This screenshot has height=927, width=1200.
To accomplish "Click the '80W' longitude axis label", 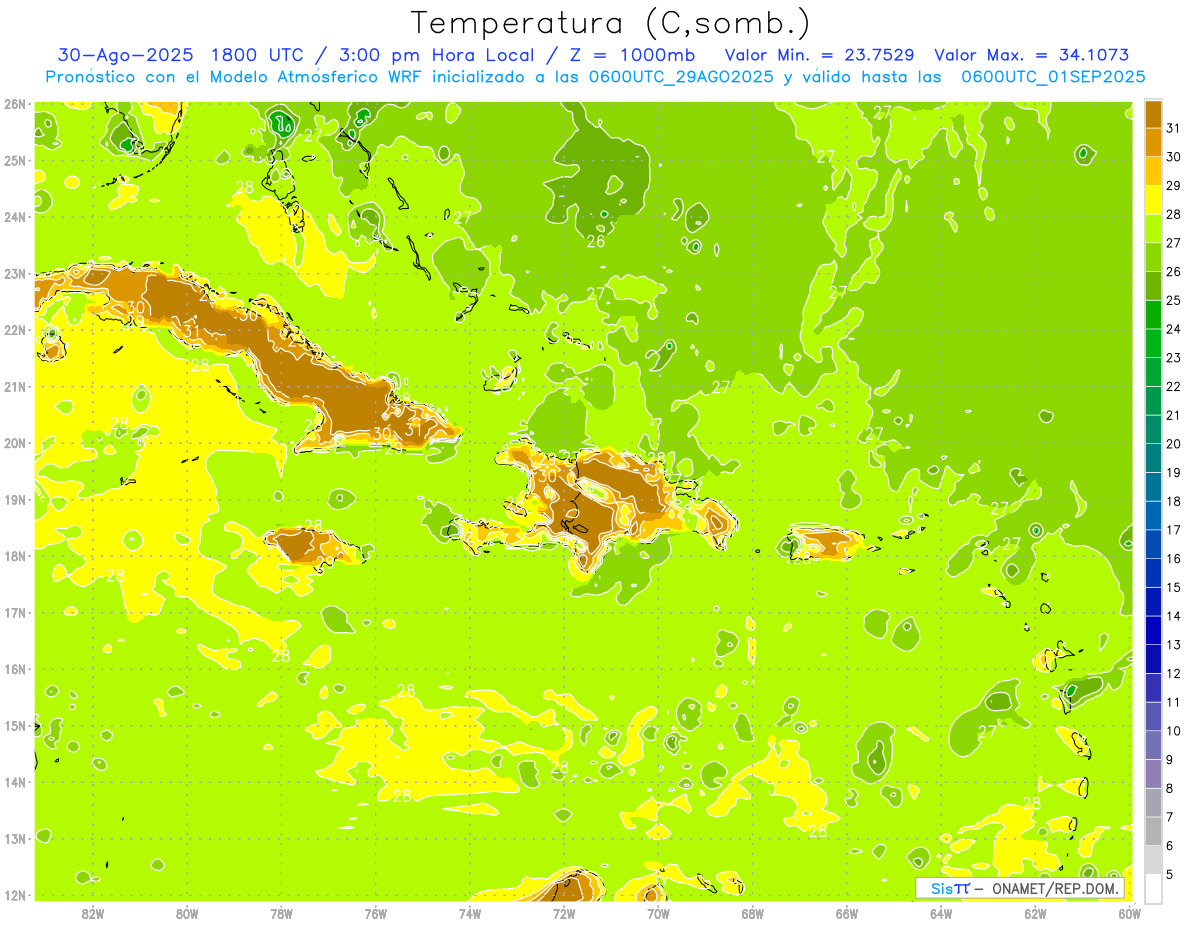I will tap(187, 913).
